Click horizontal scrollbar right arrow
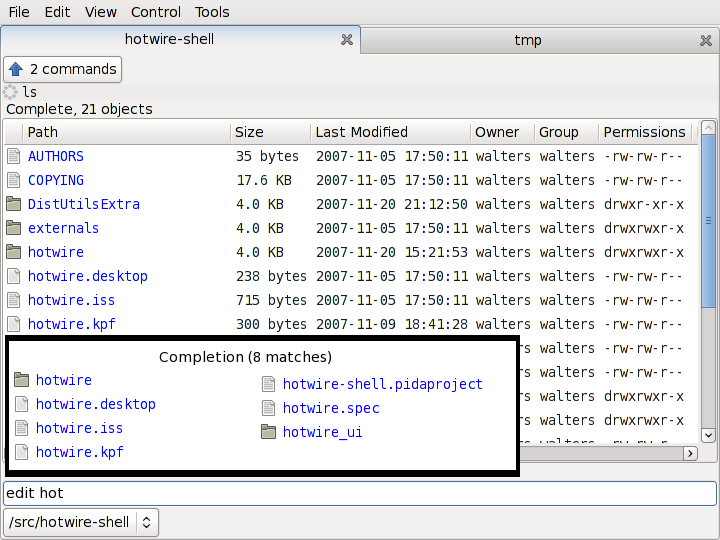720x540 pixels. pos(690,454)
